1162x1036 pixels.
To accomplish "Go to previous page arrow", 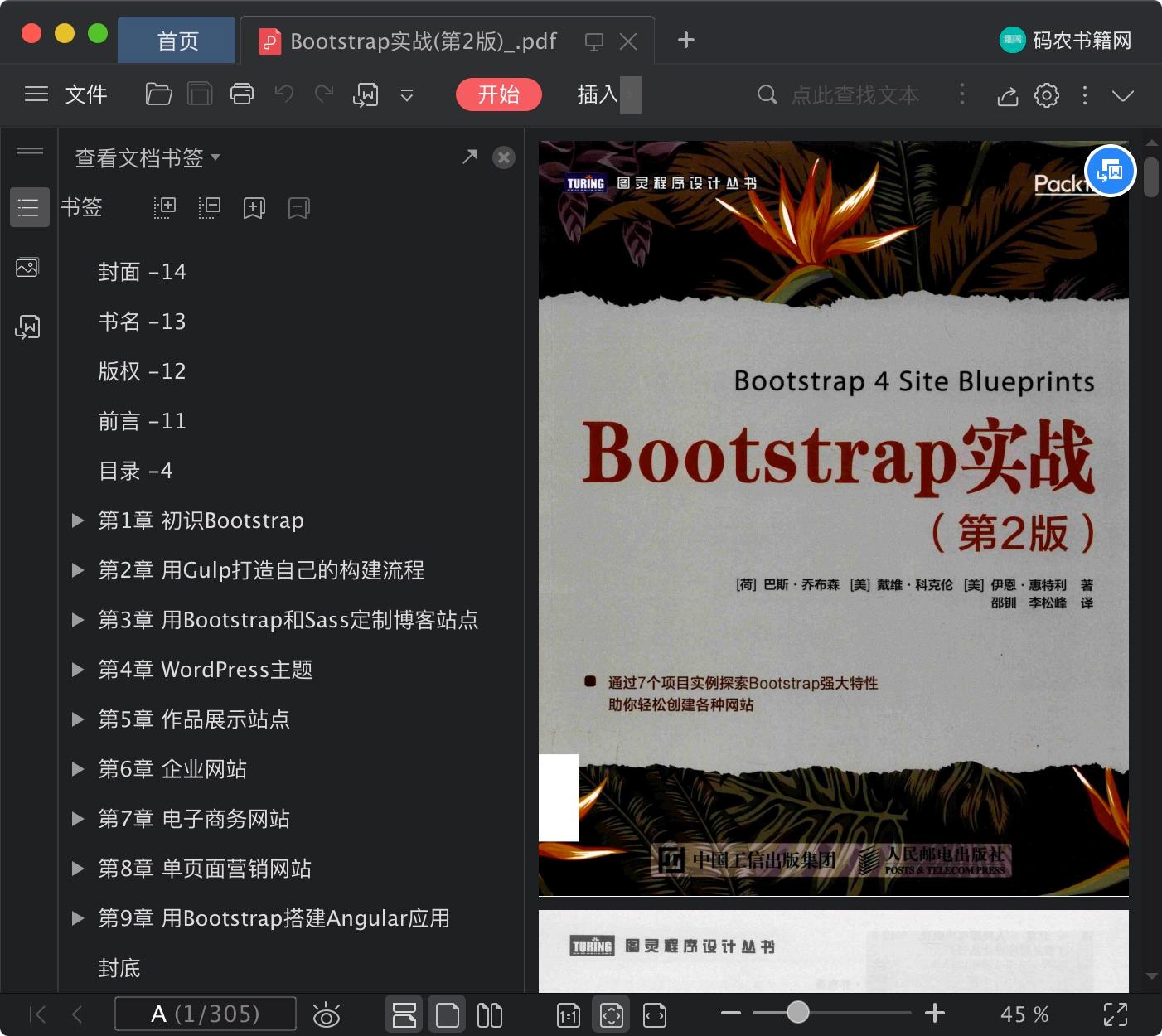I will pos(78,1014).
